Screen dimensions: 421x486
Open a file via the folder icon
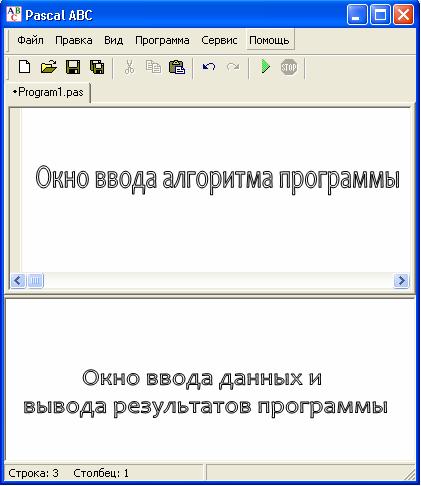tap(49, 67)
